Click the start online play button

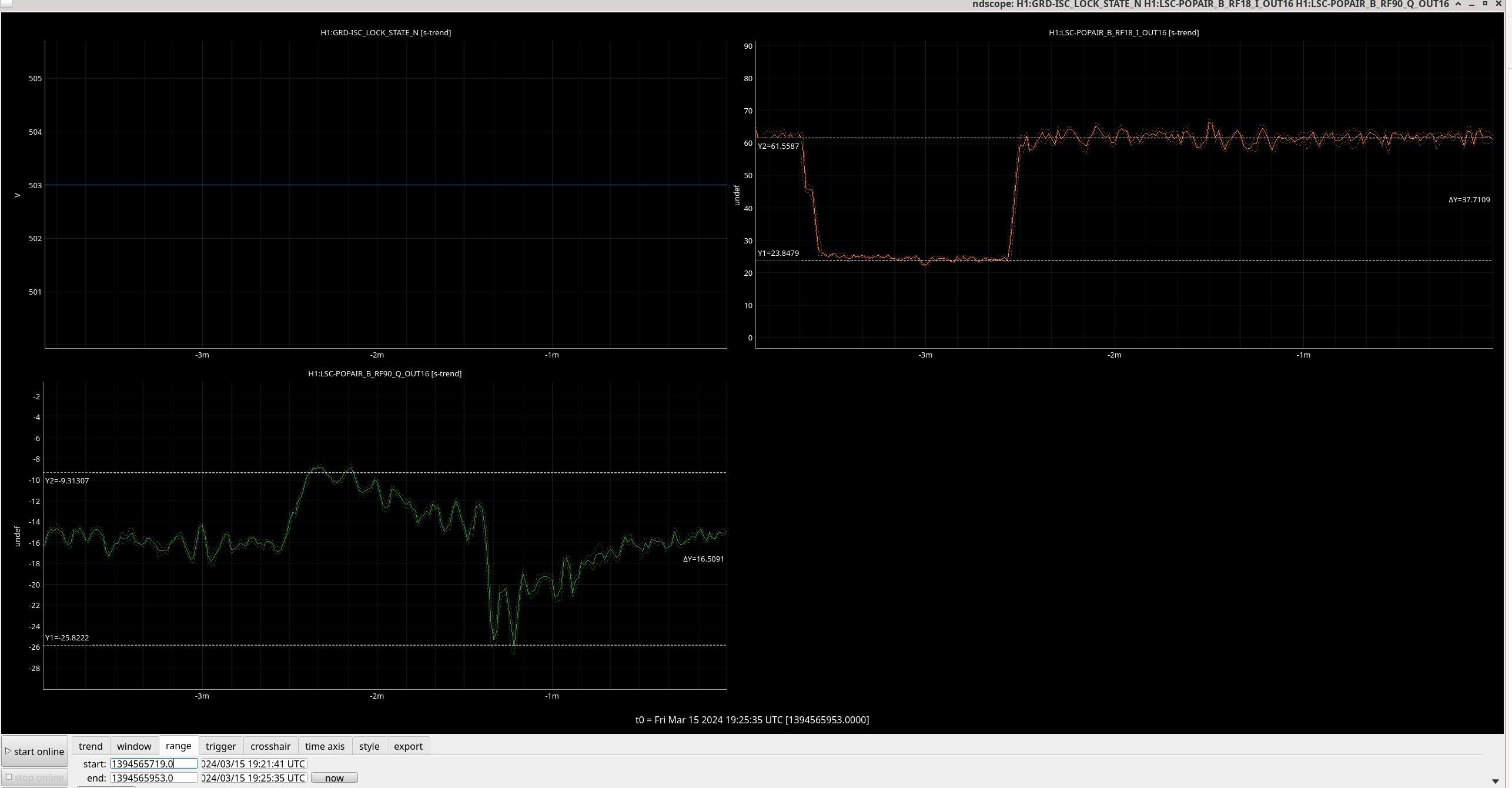(x=35, y=751)
